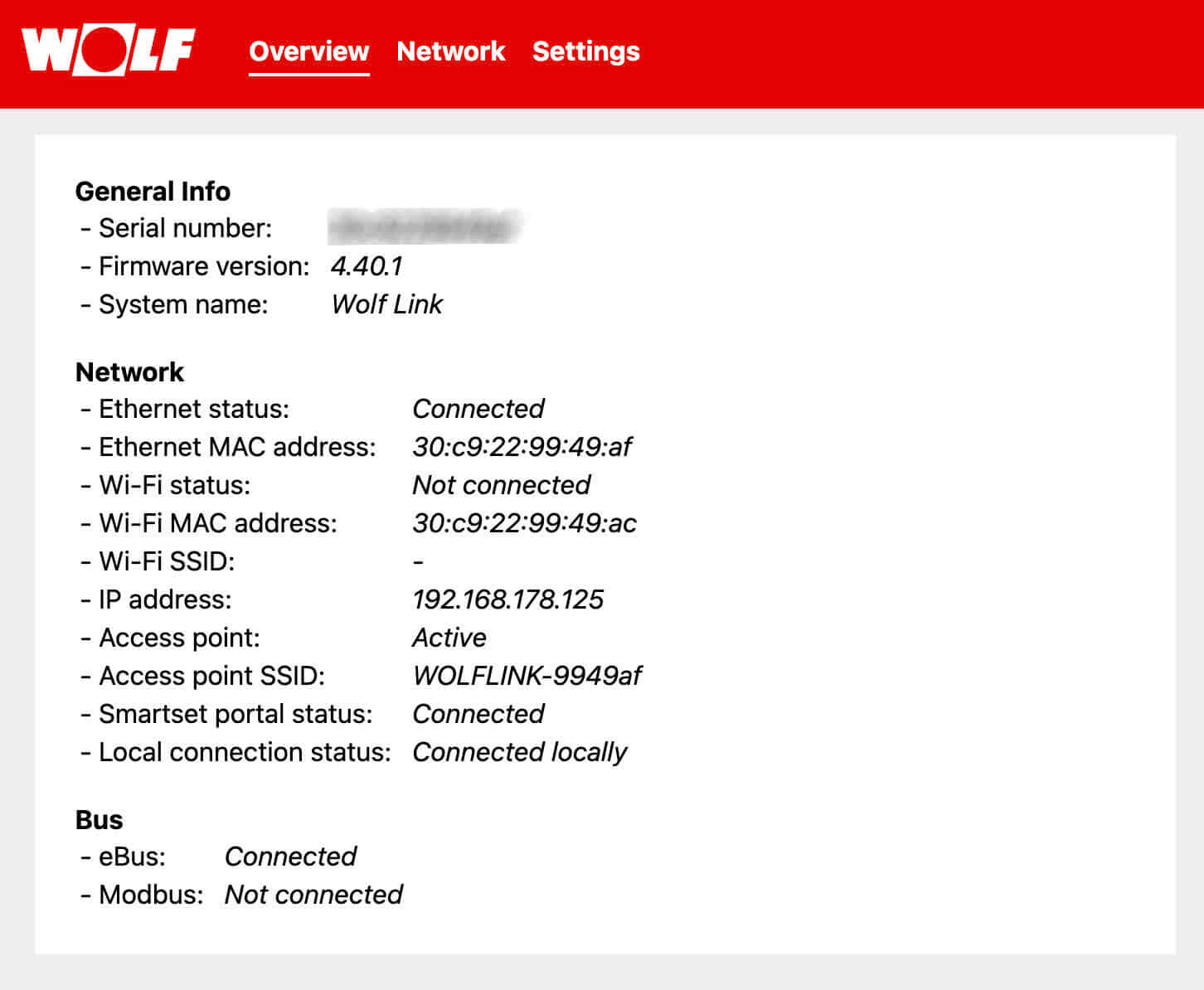
Task: Select firmware version 4.40.1 text
Action: coord(366,266)
